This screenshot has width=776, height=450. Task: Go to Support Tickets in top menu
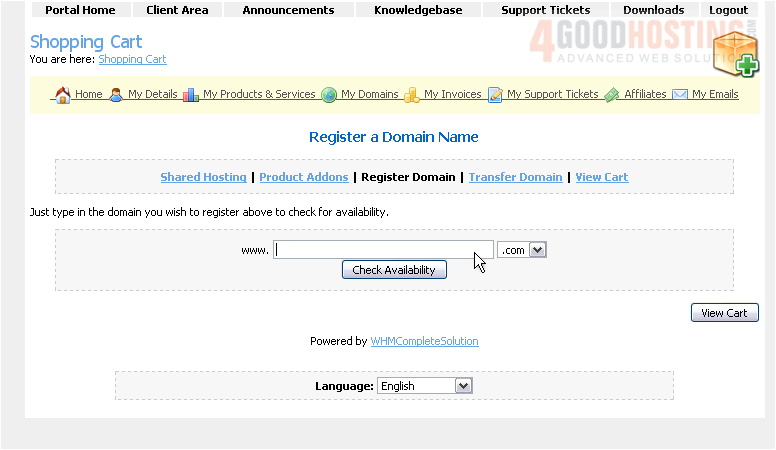point(545,10)
